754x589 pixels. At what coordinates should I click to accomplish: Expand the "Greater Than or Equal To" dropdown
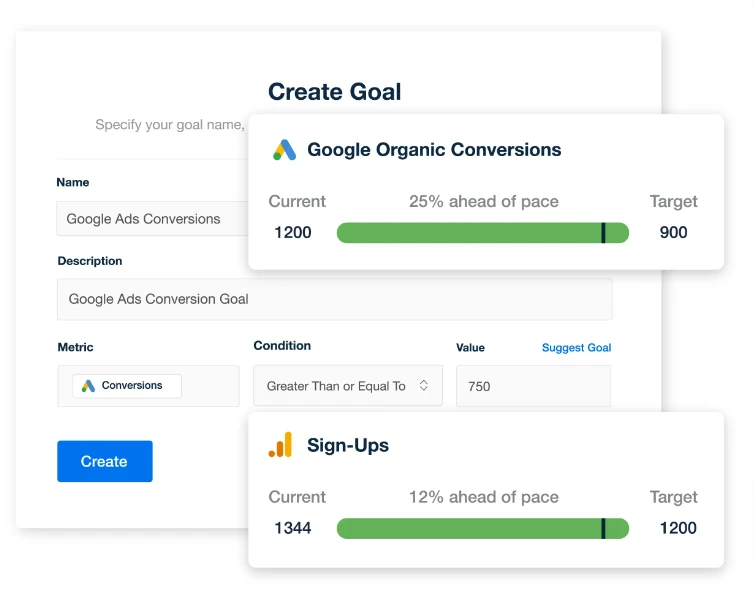pyautogui.click(x=347, y=386)
